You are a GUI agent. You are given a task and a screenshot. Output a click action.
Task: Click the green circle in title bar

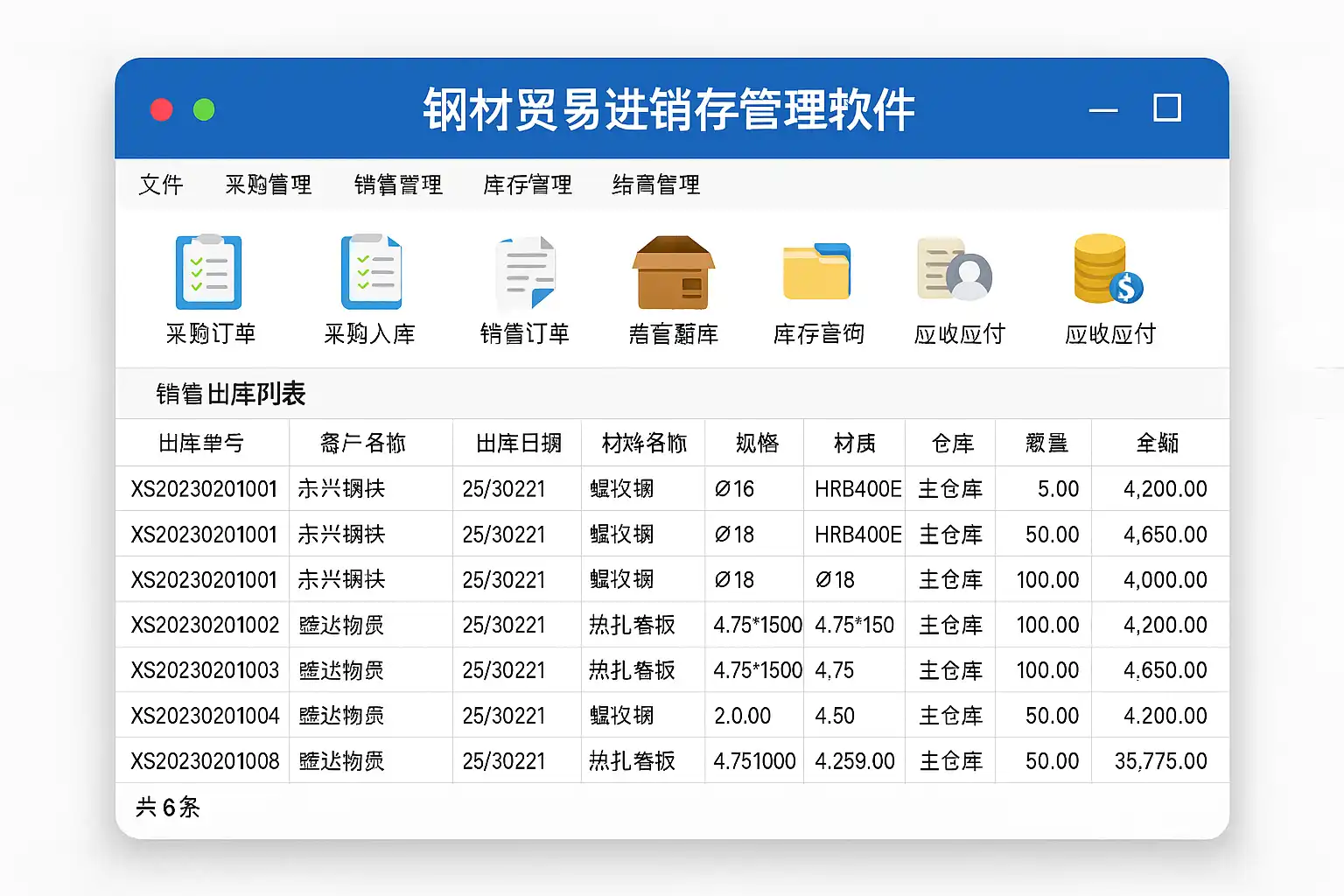coord(204,109)
